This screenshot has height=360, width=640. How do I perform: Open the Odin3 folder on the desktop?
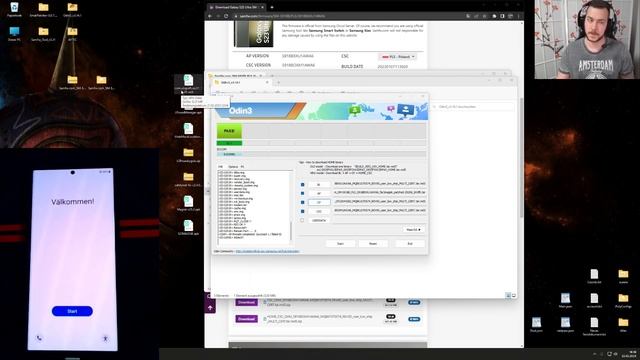[72, 8]
